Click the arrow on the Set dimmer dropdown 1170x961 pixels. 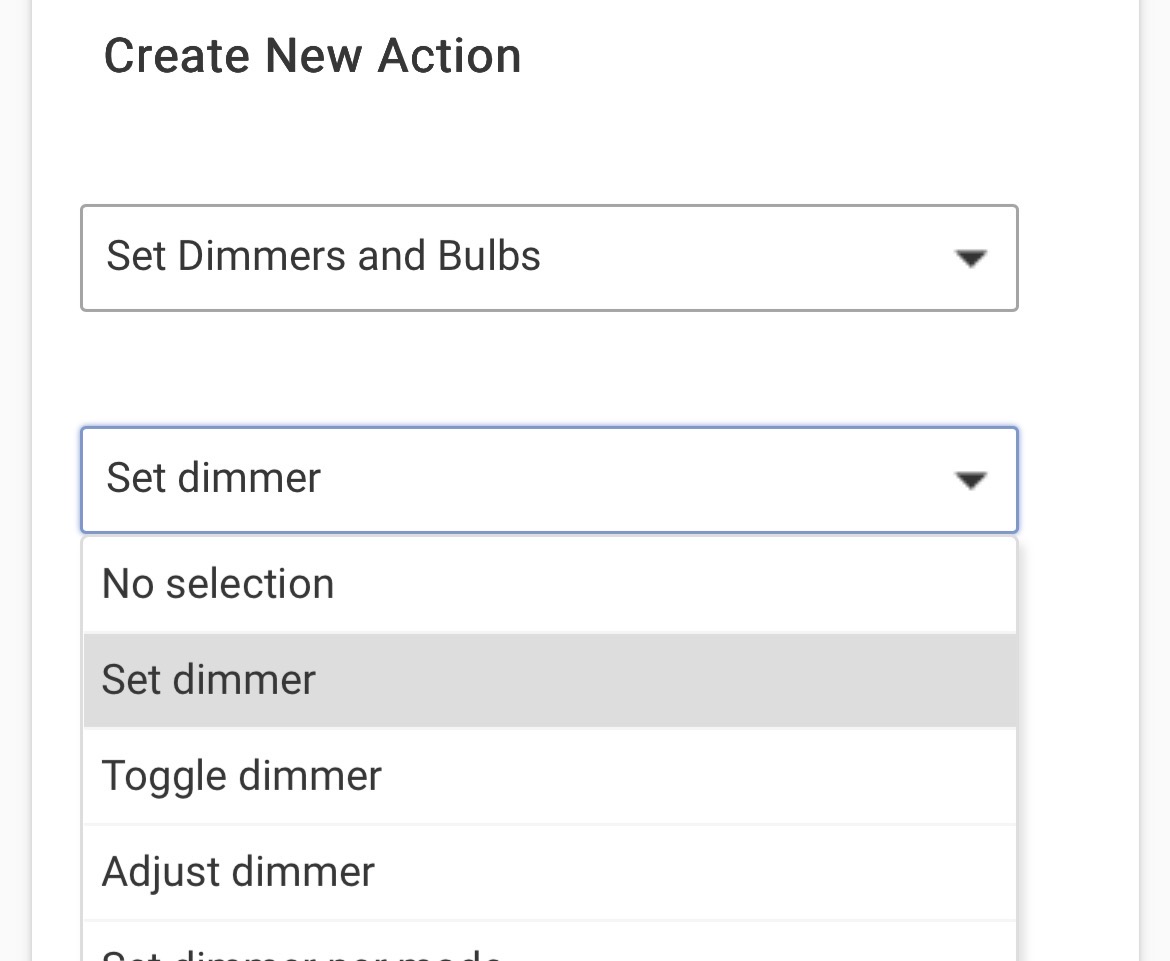point(970,481)
